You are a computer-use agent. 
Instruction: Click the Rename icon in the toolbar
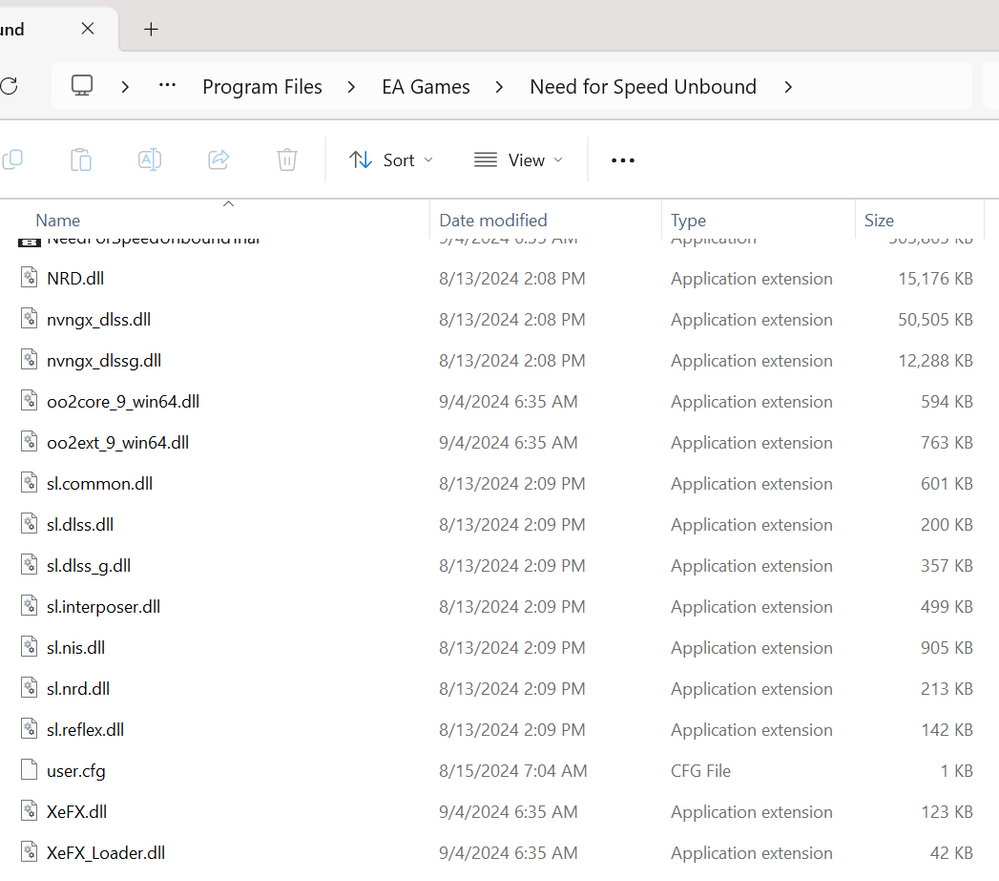150,160
